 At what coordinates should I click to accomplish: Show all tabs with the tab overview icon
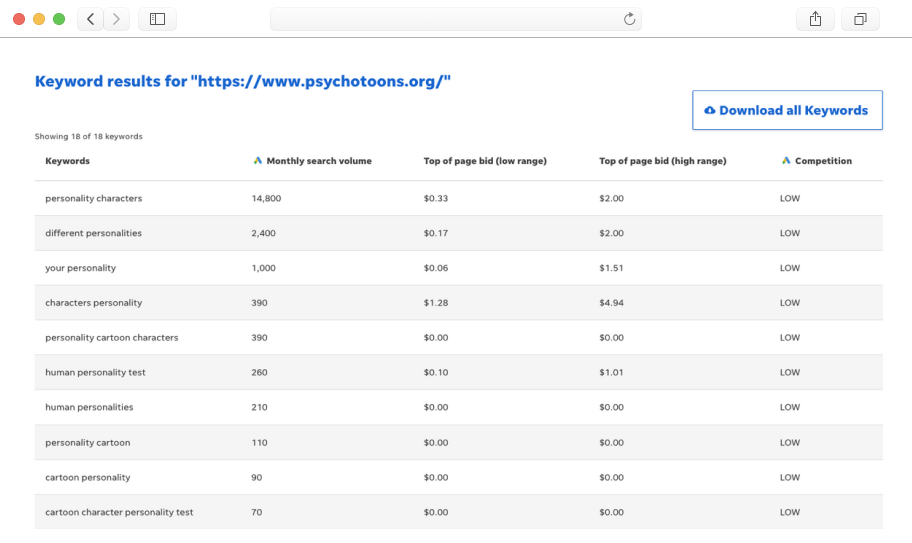tap(860, 19)
